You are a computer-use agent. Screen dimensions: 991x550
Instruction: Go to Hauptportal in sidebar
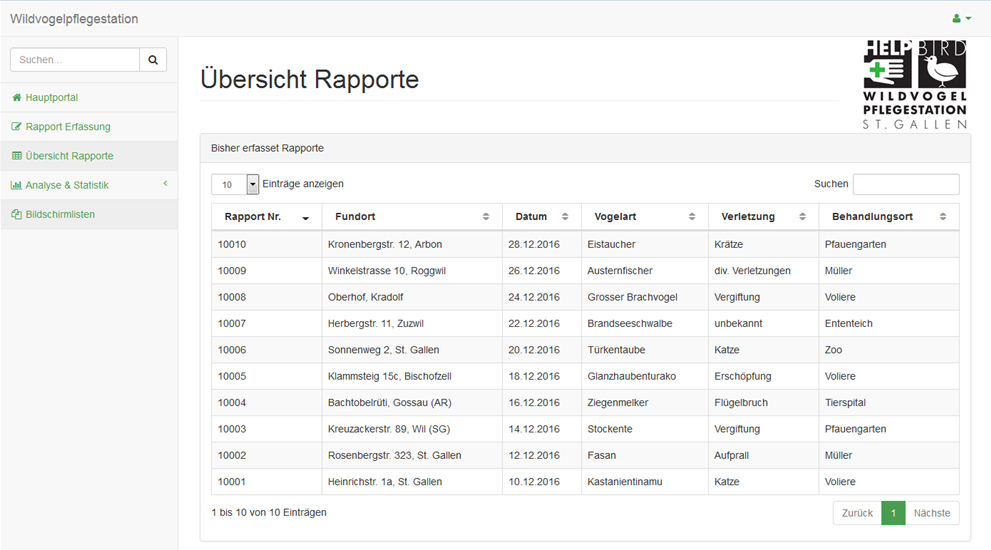[51, 98]
